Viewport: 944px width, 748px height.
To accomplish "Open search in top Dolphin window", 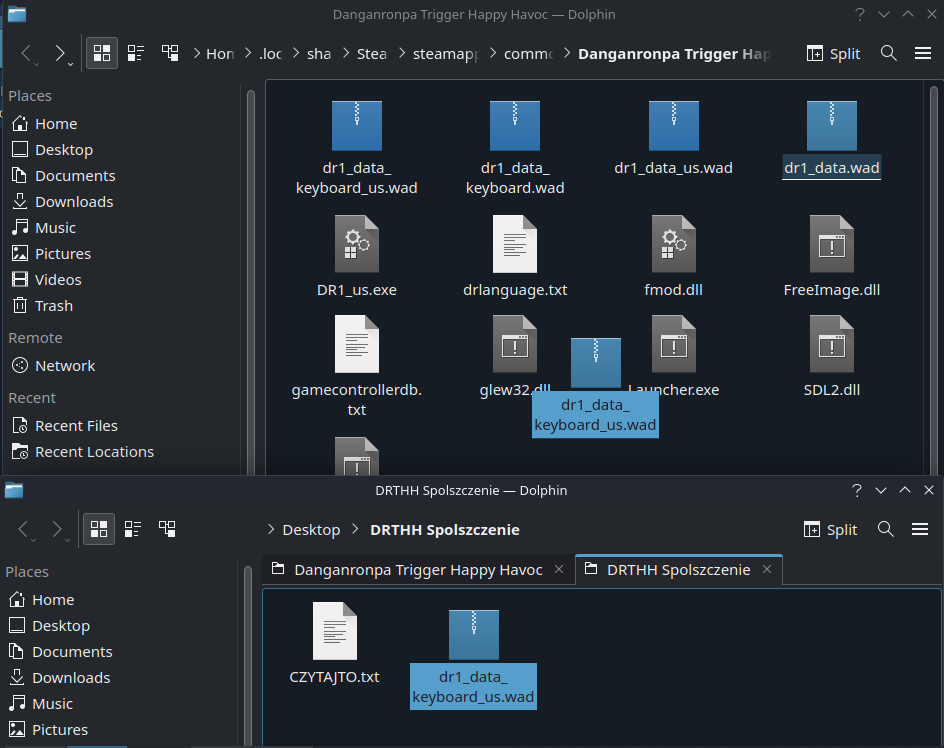I will (x=889, y=53).
